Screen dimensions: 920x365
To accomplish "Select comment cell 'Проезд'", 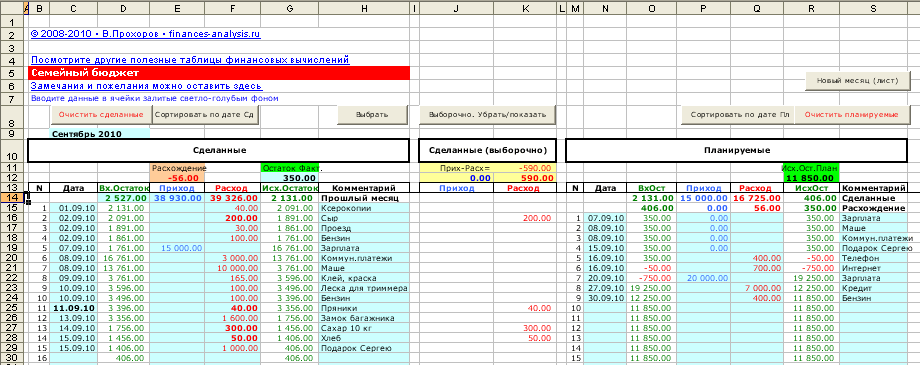I will point(364,228).
